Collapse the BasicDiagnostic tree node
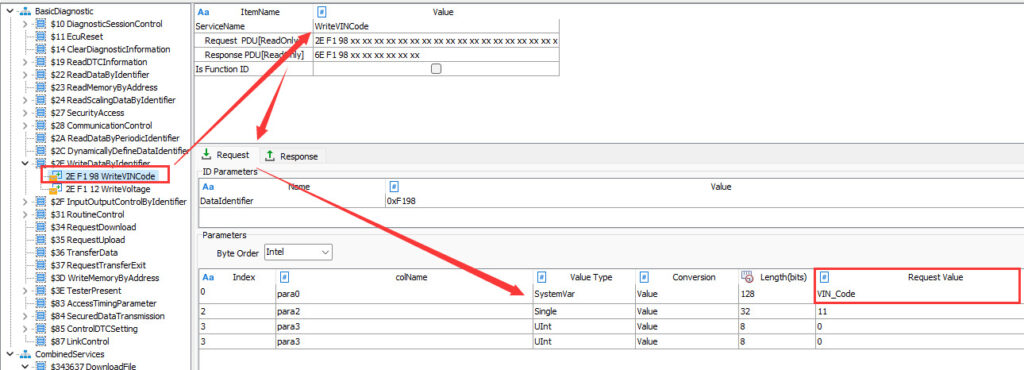 10,11
